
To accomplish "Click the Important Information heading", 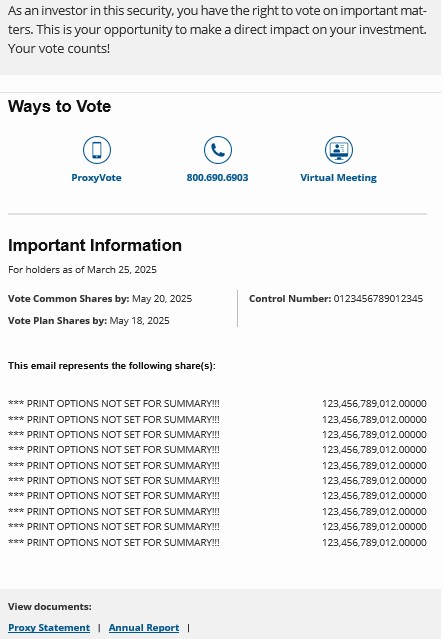I will 95,245.
